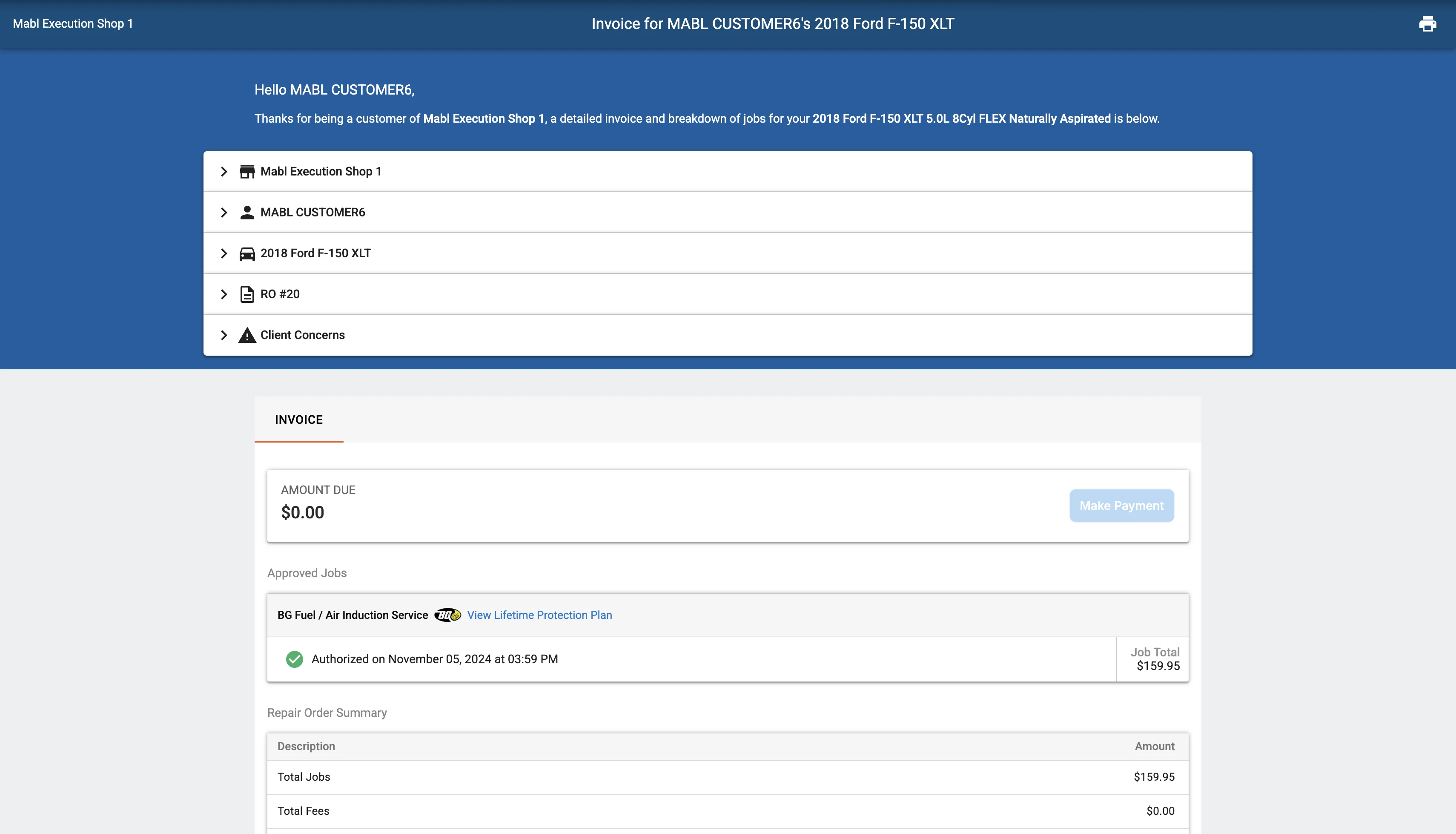Click the document icon beside RO #20
The width and height of the screenshot is (1456, 834).
tap(246, 294)
